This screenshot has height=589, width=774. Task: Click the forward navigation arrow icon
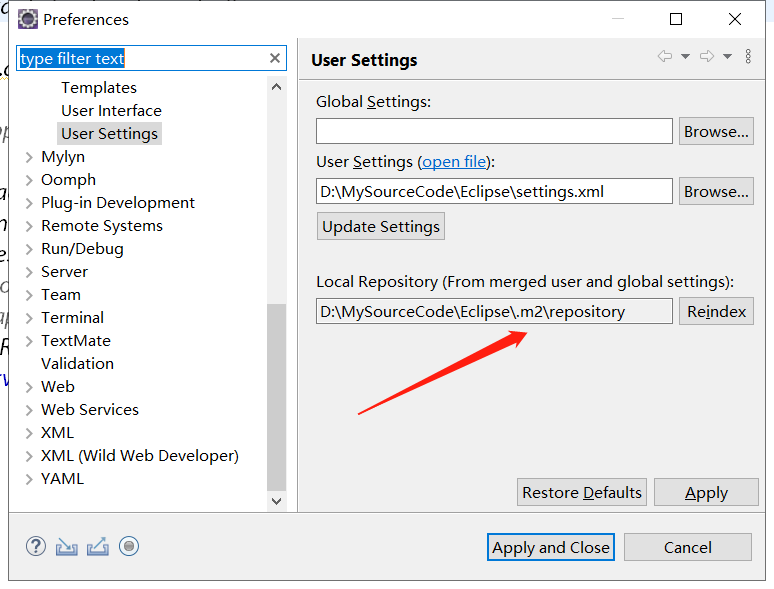point(707,56)
